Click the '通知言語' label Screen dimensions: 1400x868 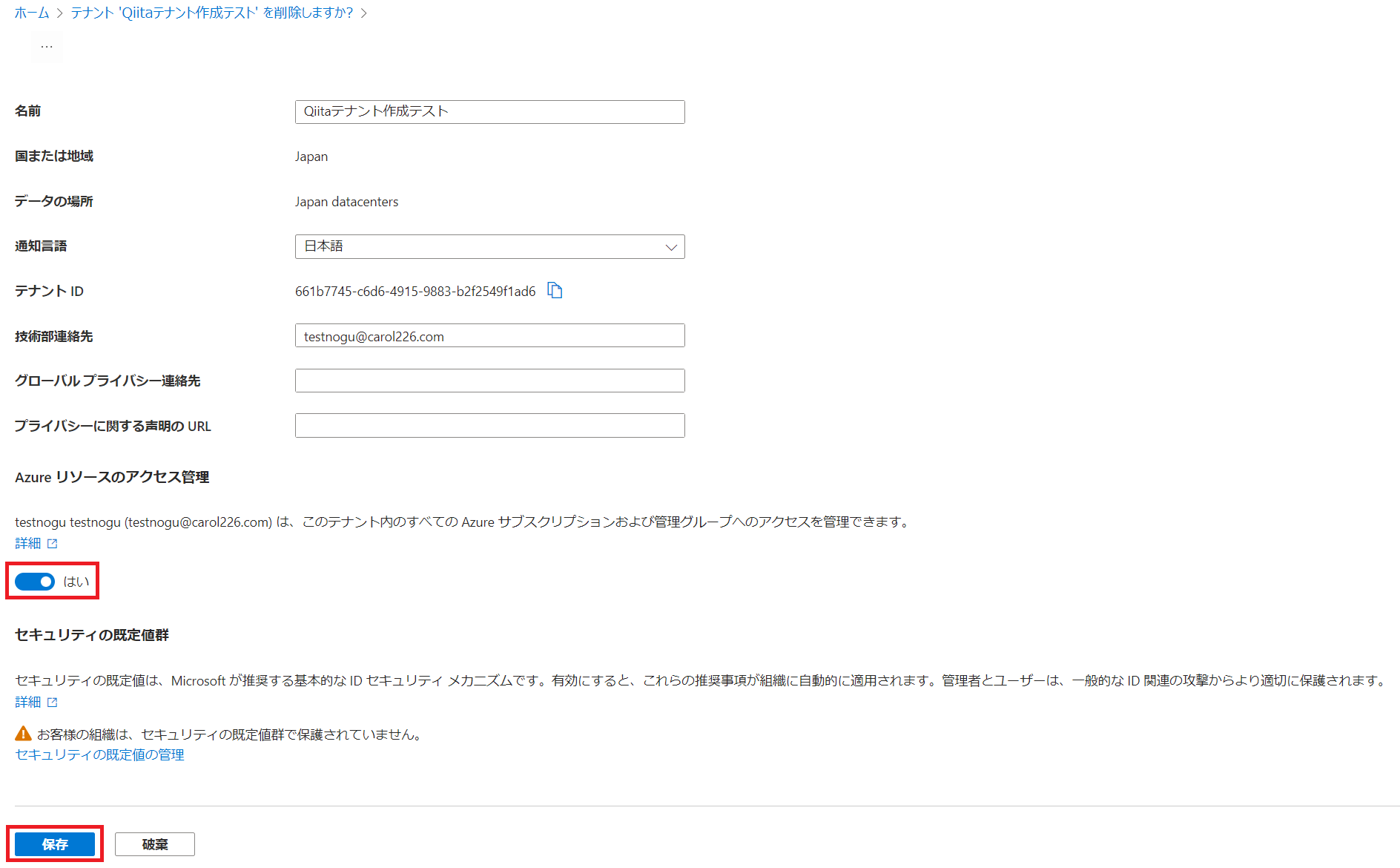pyautogui.click(x=41, y=246)
